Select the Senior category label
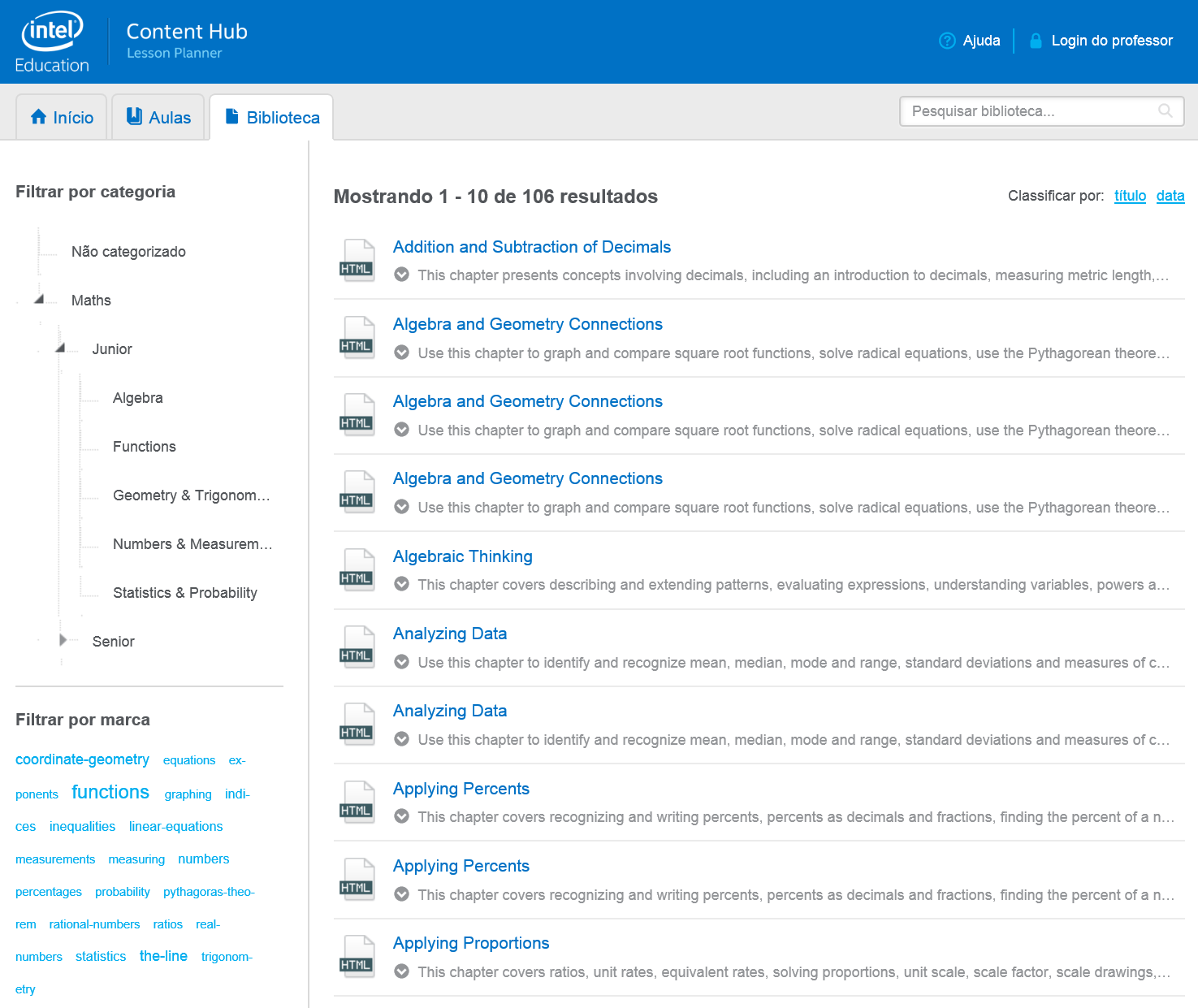 click(x=114, y=642)
